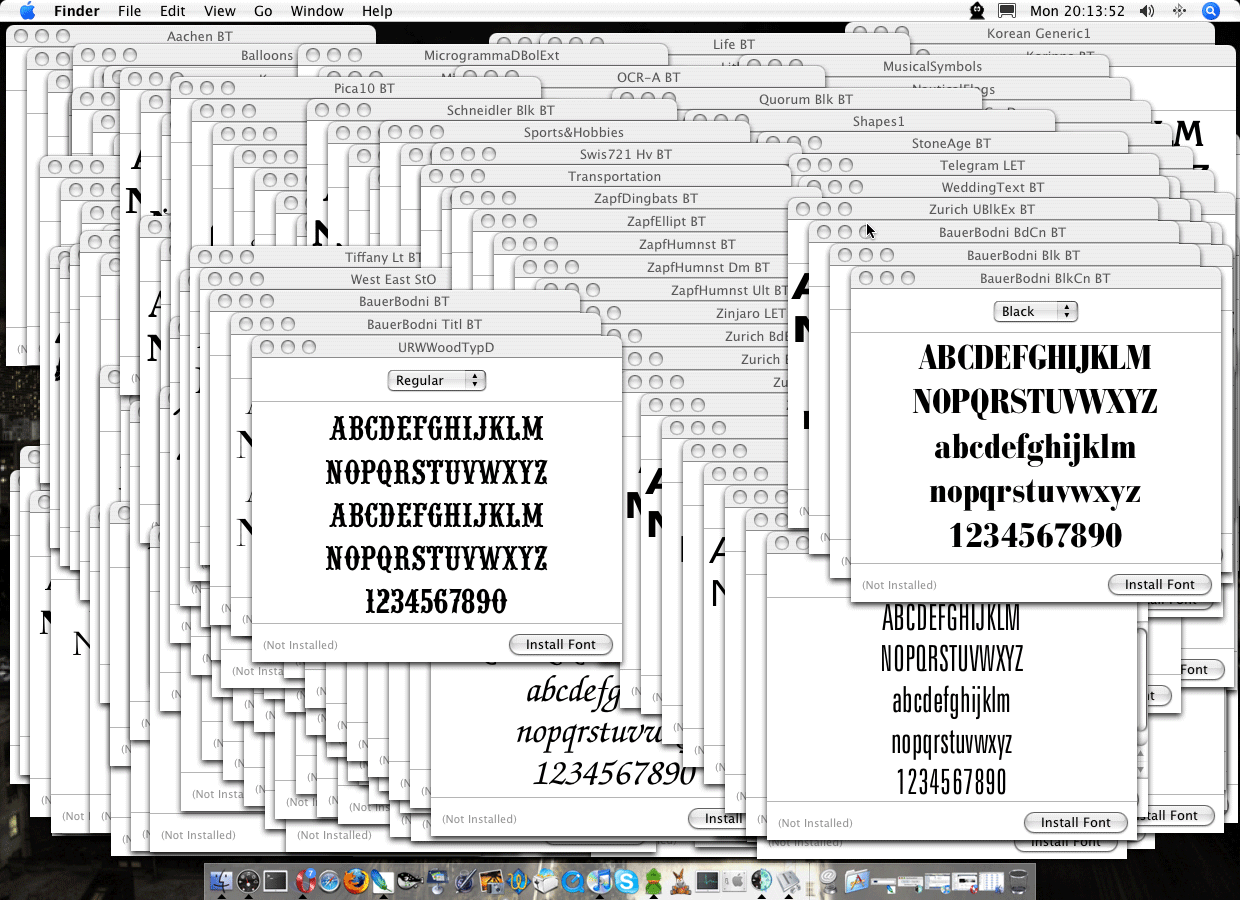
Task: Open Keynote from the Dock
Action: (437, 882)
